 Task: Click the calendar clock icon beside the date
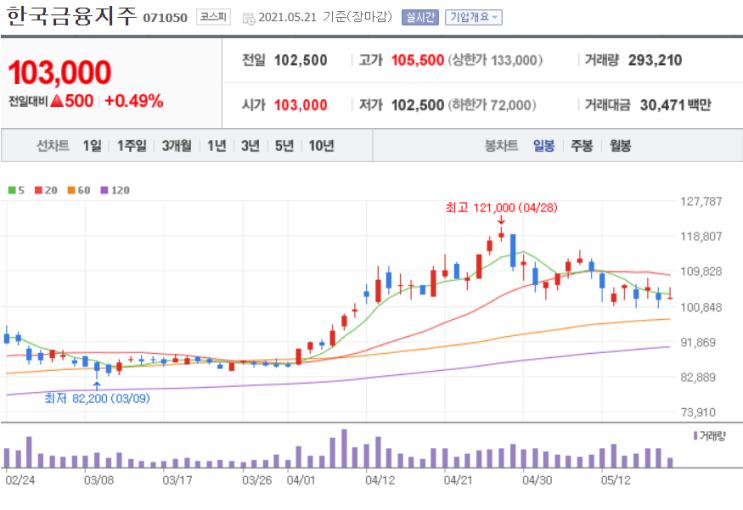[x=249, y=18]
